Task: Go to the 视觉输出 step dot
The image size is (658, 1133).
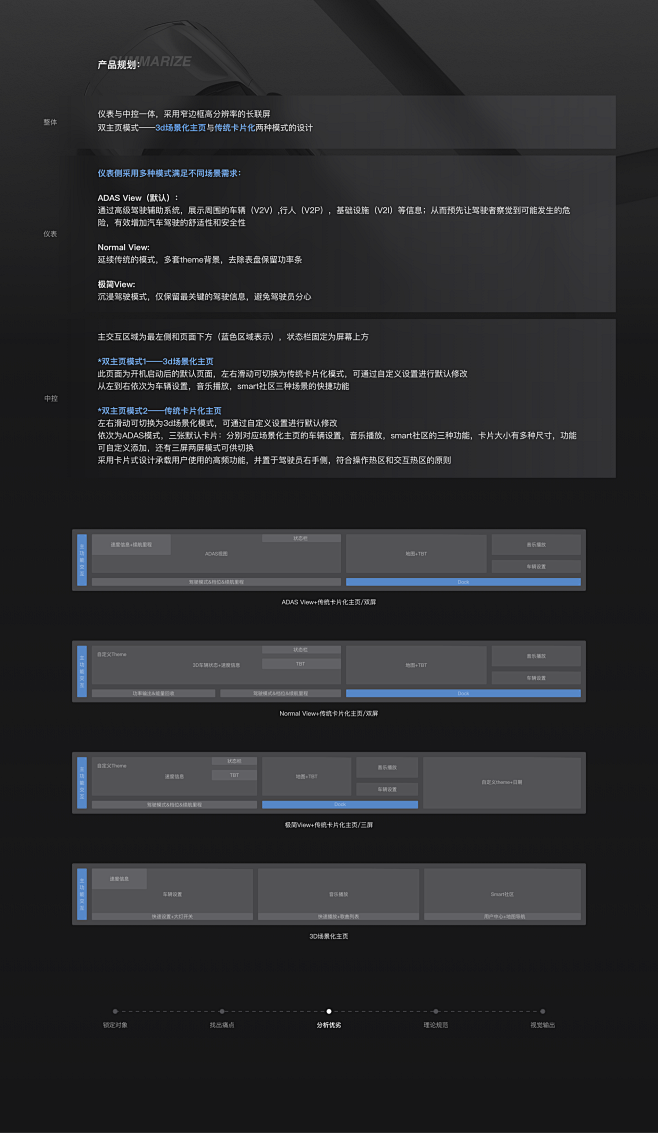Action: click(542, 1012)
